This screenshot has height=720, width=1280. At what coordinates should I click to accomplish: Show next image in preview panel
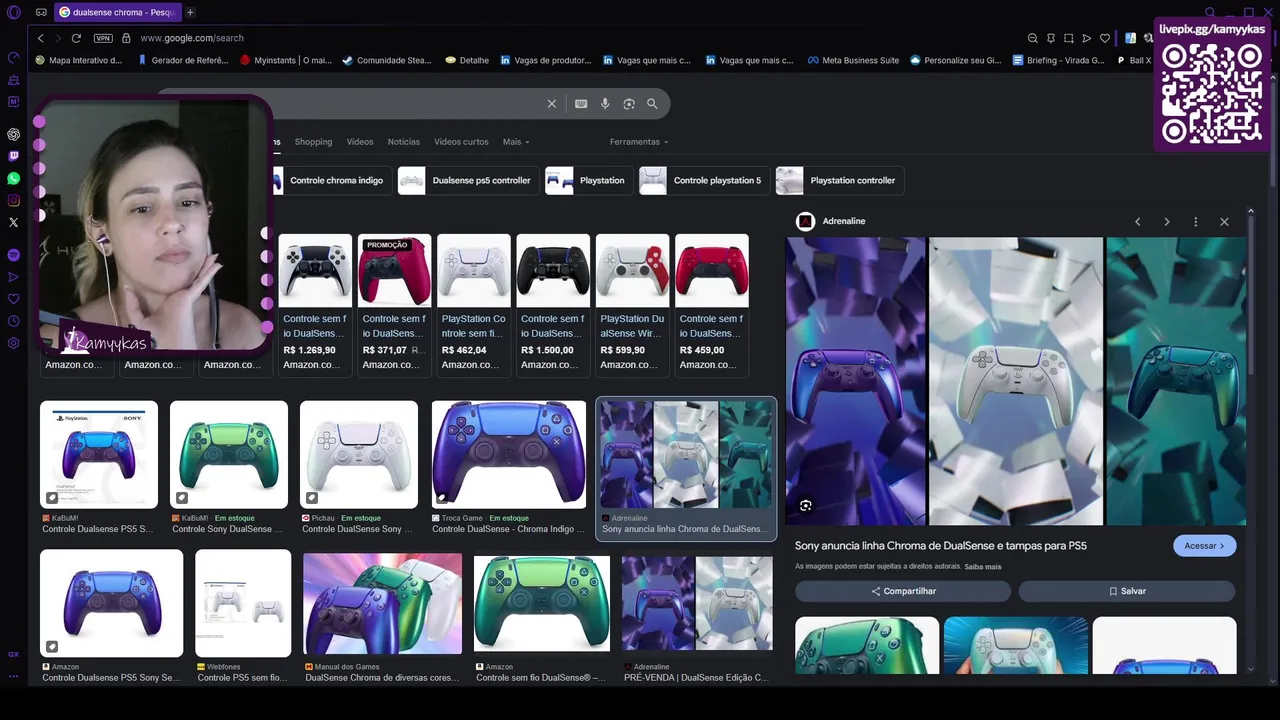click(x=1166, y=222)
